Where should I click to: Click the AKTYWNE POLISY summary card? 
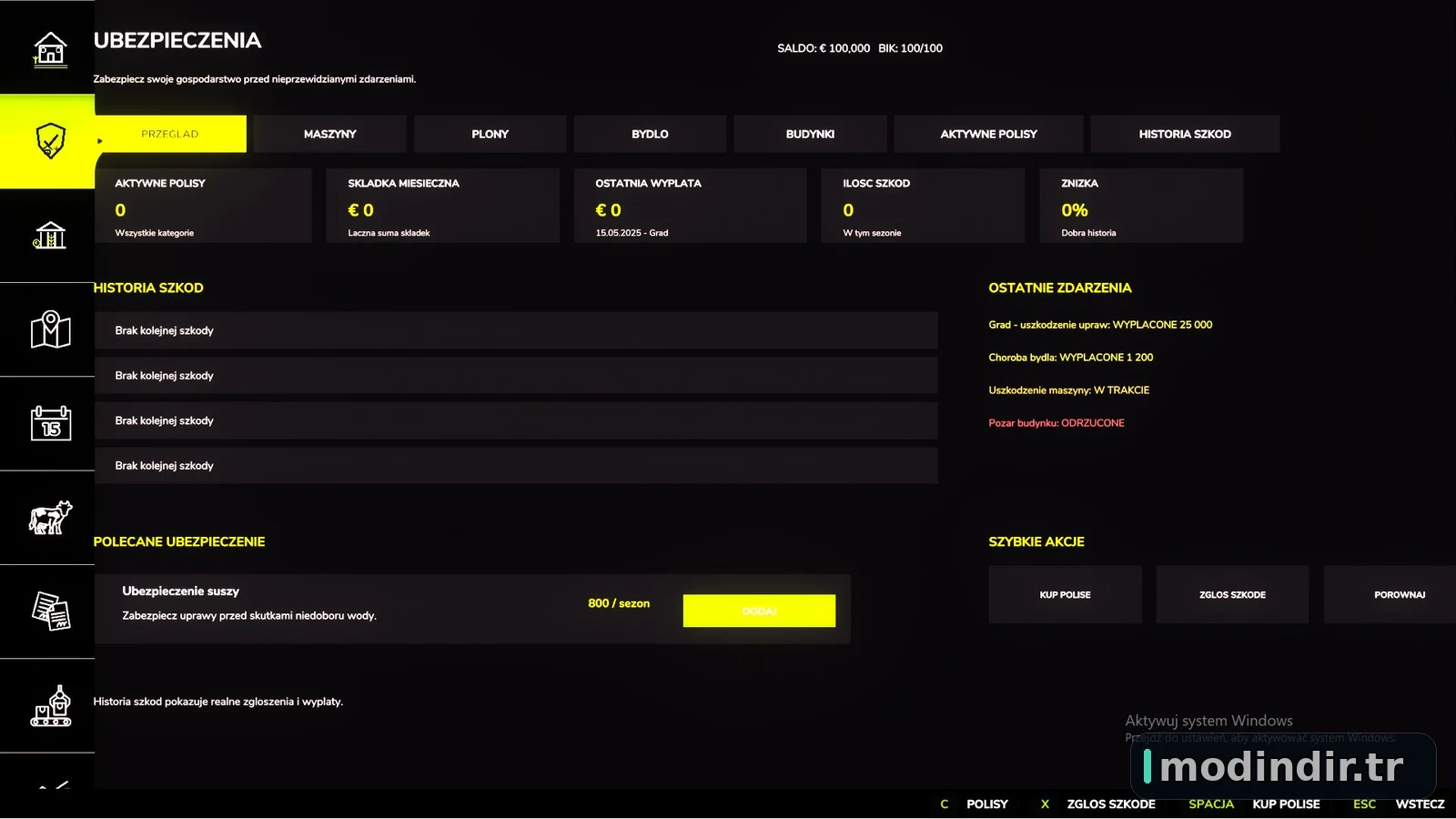203,206
